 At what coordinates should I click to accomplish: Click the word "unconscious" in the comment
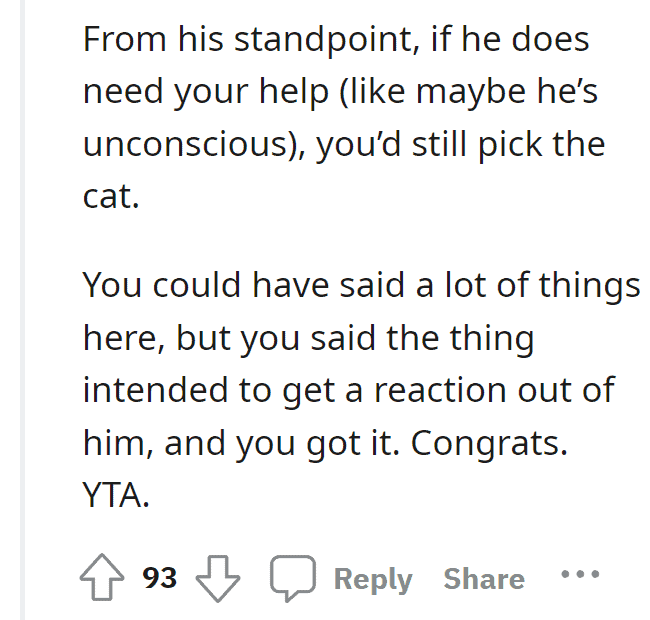(185, 144)
